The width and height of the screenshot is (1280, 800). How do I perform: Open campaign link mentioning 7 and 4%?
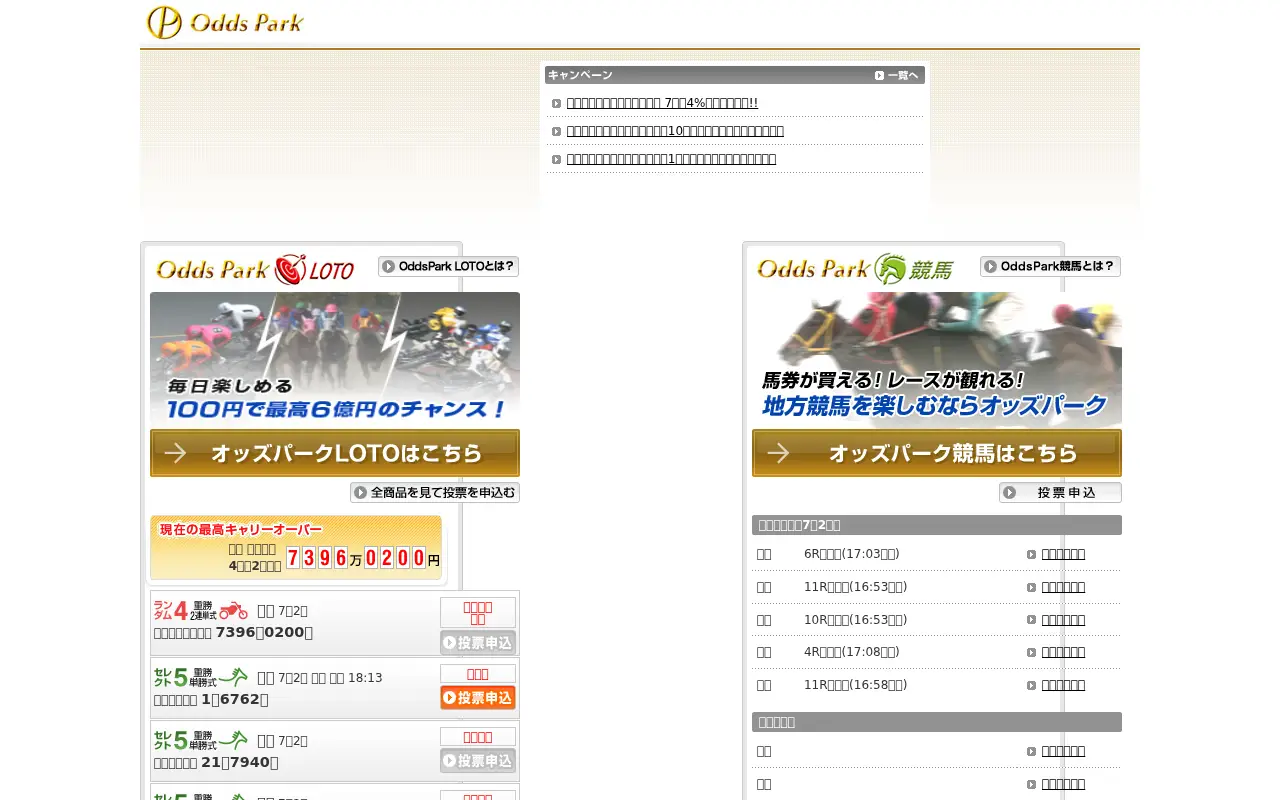662,103
